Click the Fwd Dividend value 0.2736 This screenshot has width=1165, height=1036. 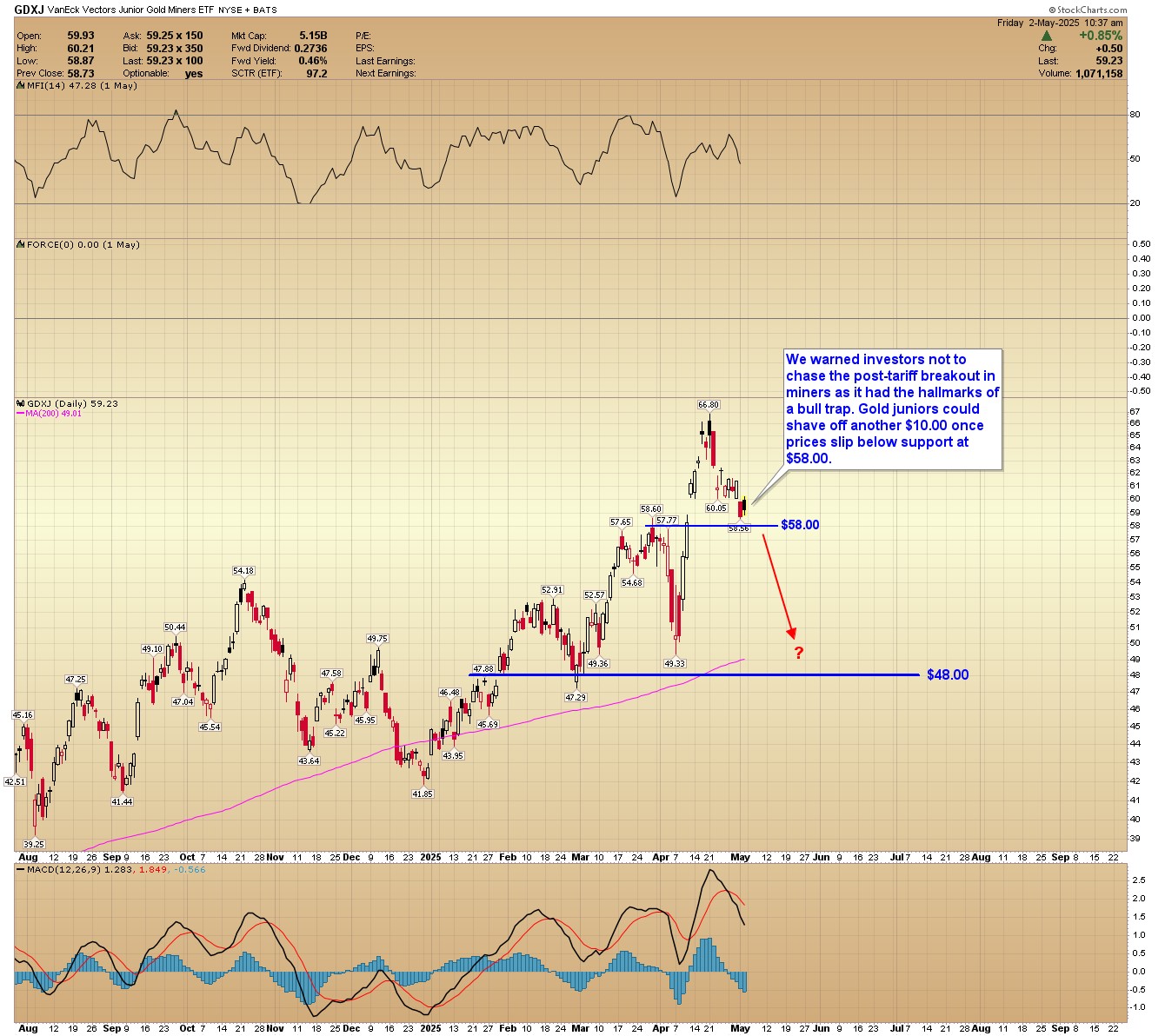(x=310, y=49)
